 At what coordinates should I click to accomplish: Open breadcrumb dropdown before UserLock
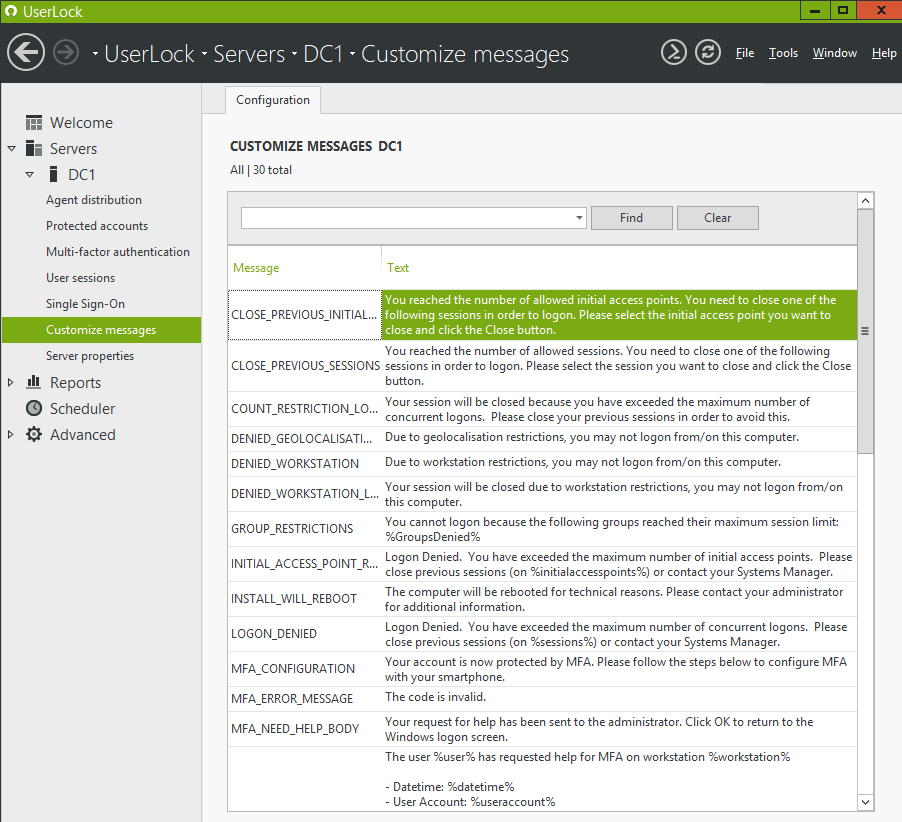[x=95, y=53]
